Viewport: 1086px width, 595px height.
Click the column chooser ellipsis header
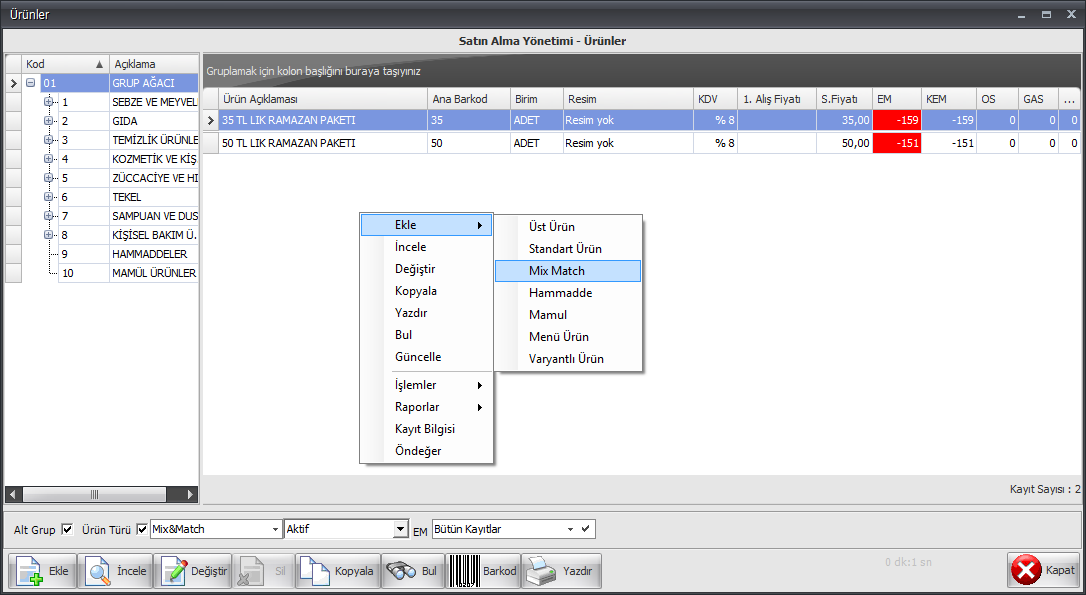click(x=1070, y=100)
